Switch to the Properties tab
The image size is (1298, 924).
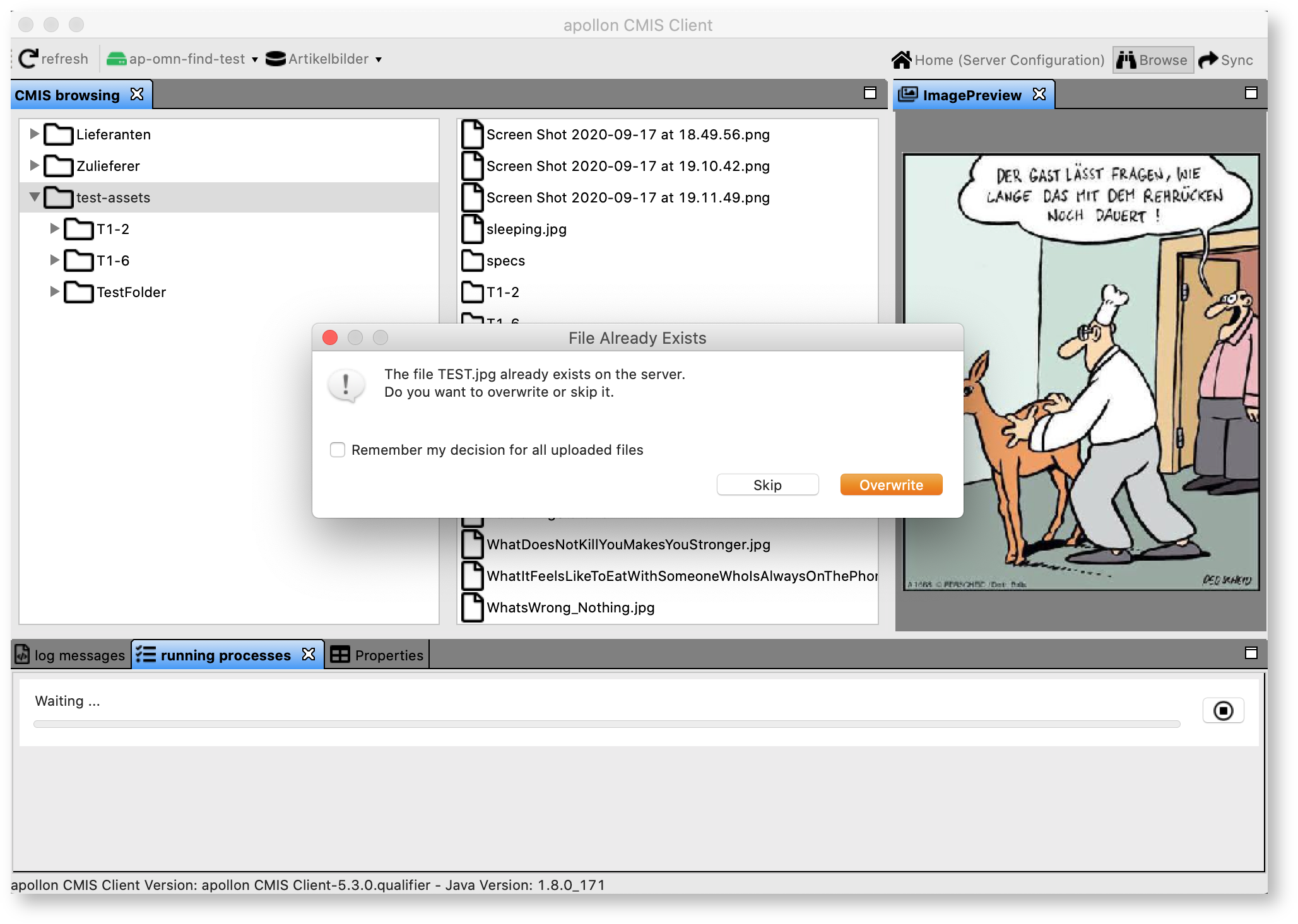click(389, 655)
